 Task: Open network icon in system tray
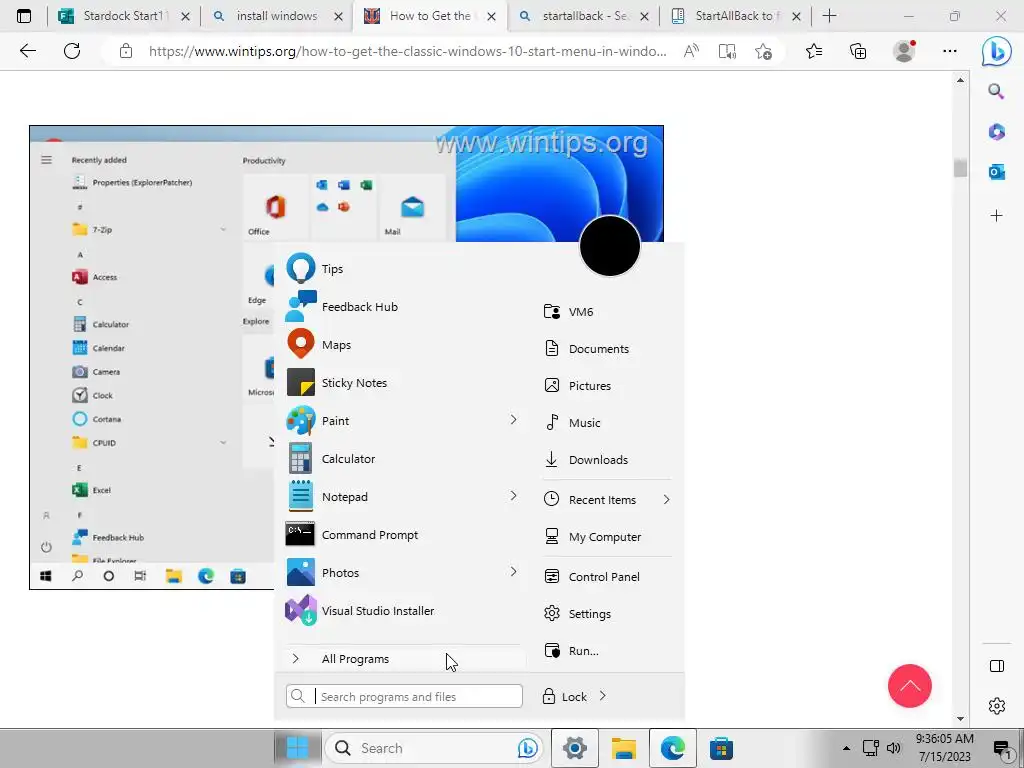(x=871, y=748)
